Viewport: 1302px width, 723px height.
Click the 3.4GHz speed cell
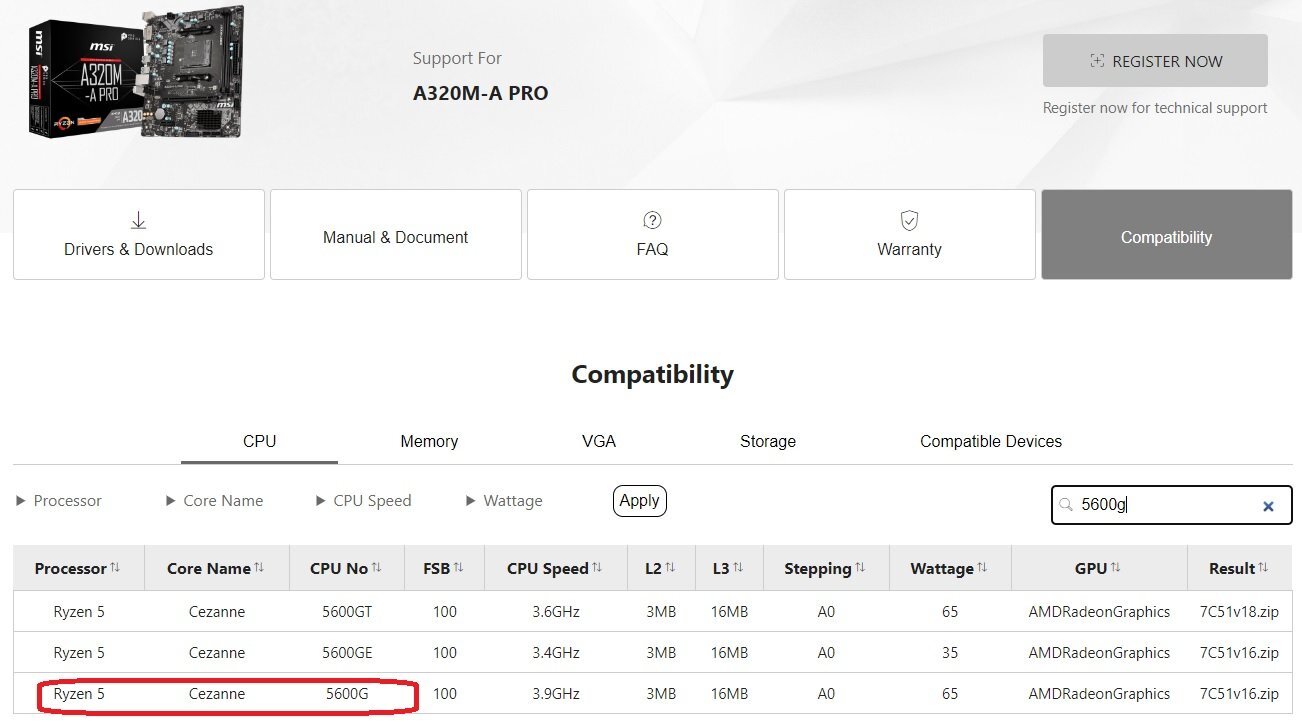556,653
